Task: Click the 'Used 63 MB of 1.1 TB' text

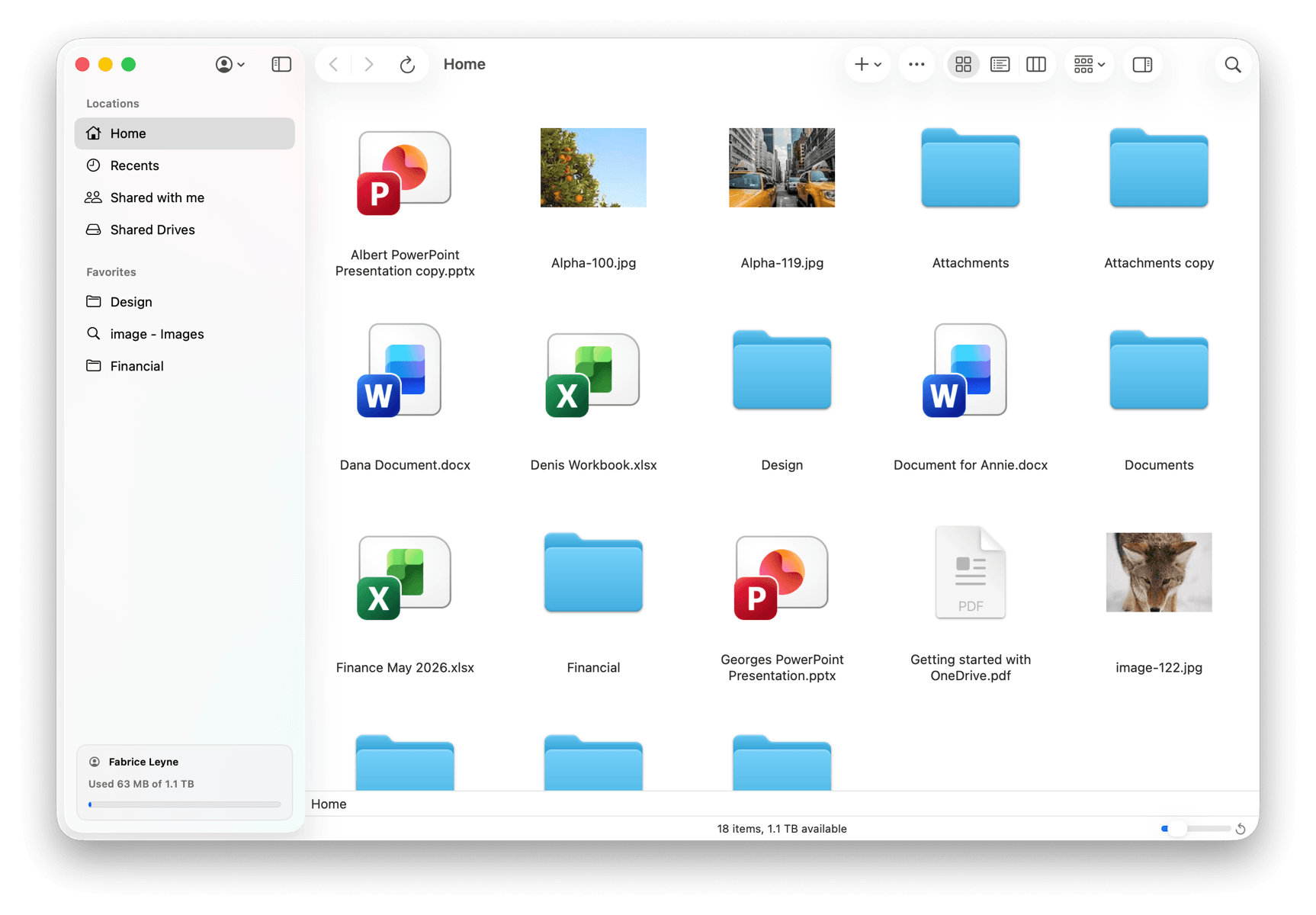Action: 141,784
